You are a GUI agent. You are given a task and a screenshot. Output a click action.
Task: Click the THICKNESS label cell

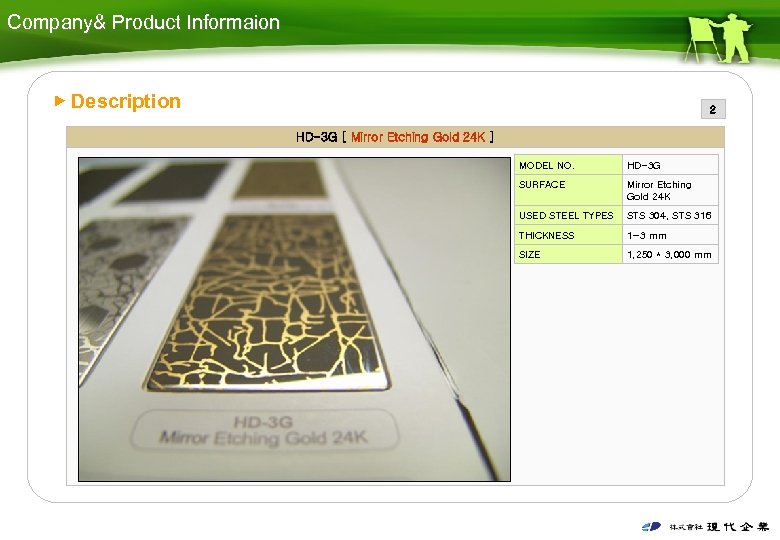[568, 235]
